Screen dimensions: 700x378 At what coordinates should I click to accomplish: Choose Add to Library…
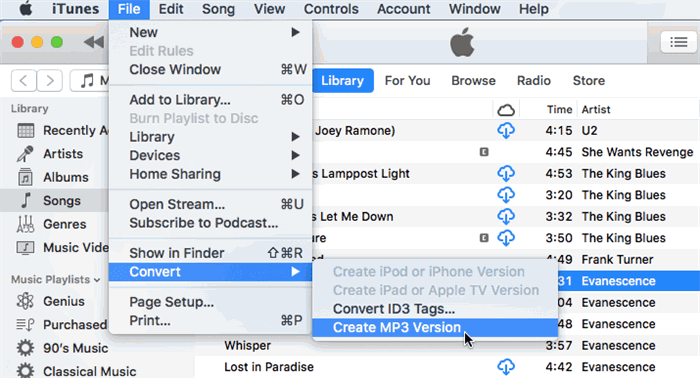[x=210, y=100]
